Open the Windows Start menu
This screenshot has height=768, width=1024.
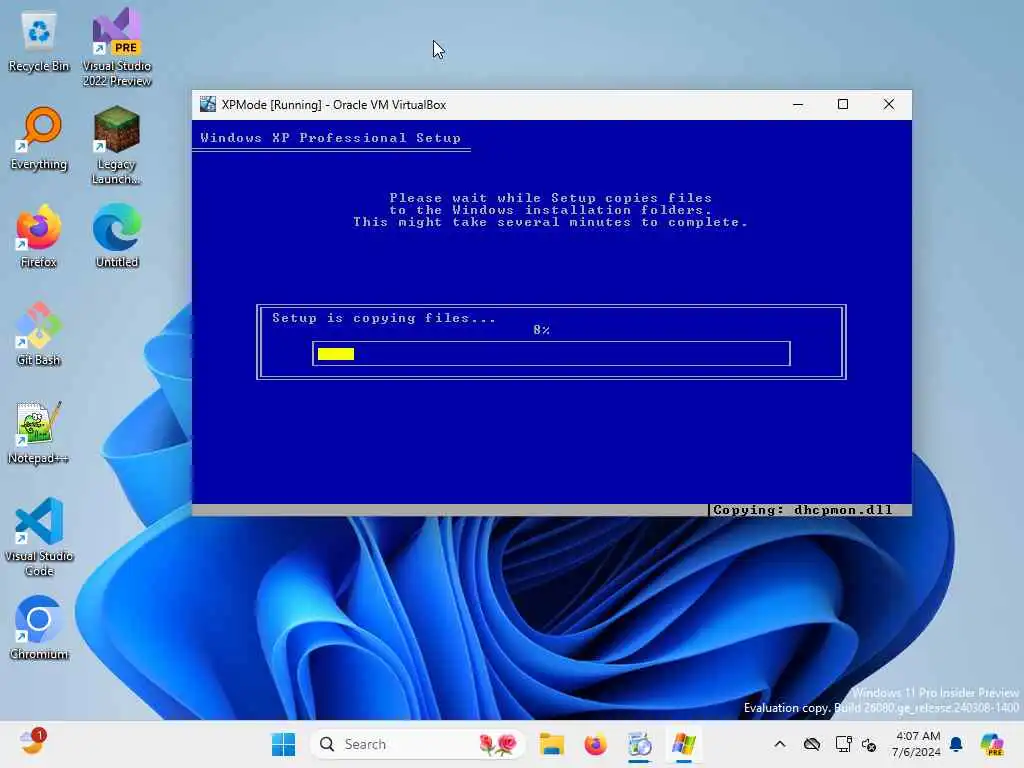(x=283, y=744)
